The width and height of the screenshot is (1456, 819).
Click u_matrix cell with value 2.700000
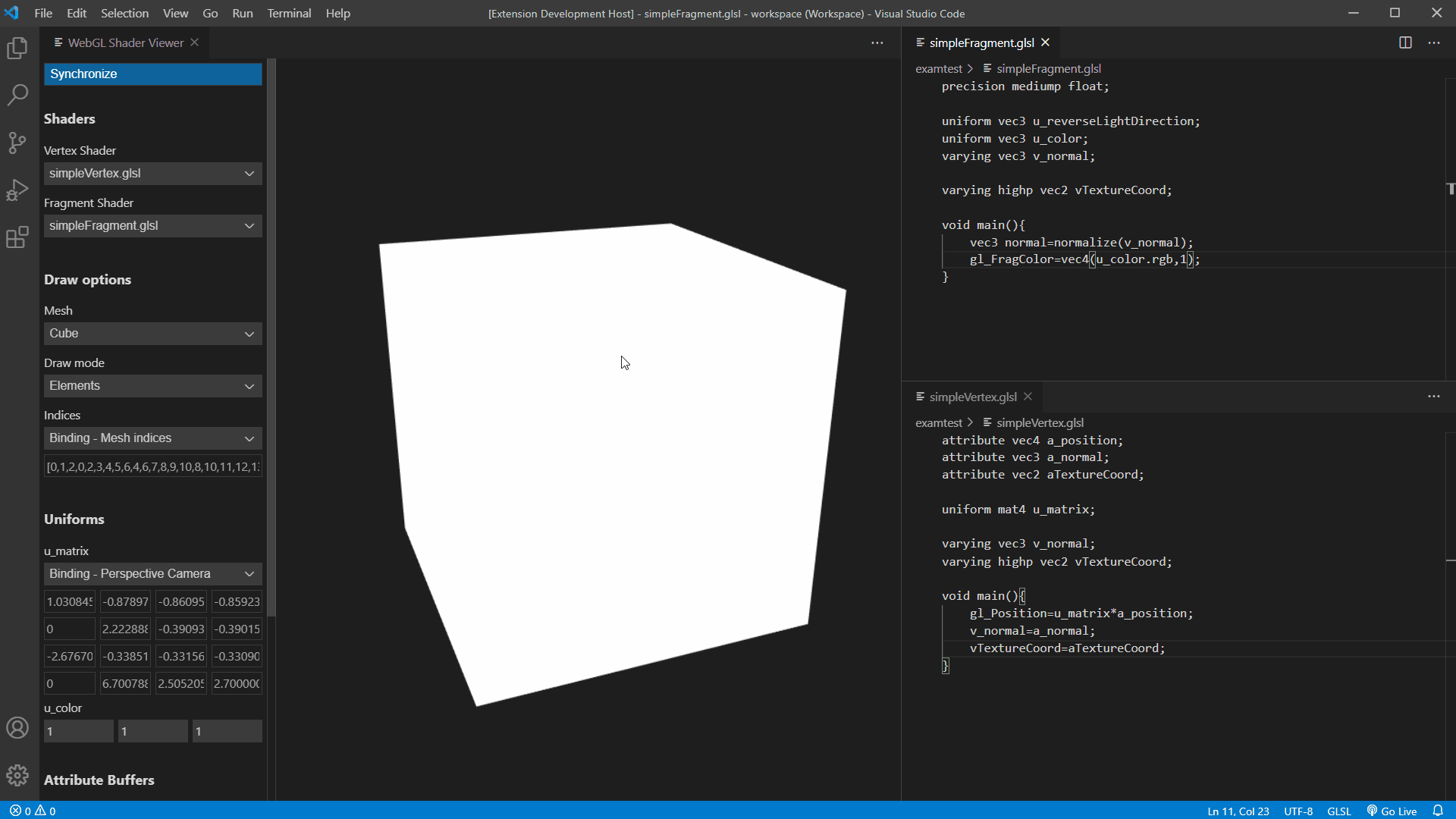coord(237,684)
